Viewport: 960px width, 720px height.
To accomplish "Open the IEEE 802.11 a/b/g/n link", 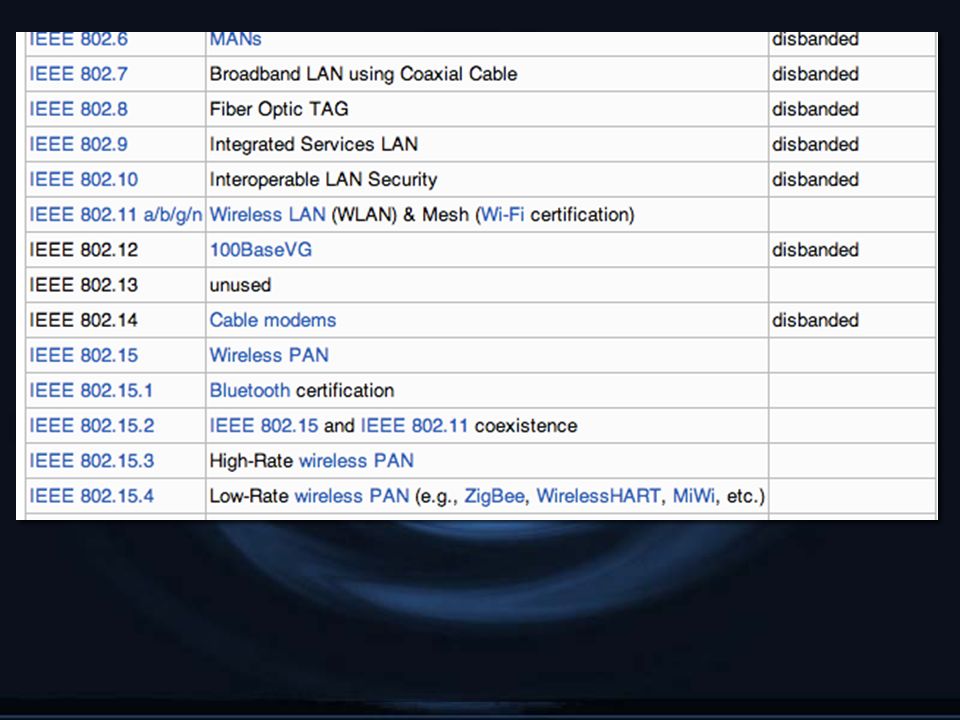I will point(116,215).
